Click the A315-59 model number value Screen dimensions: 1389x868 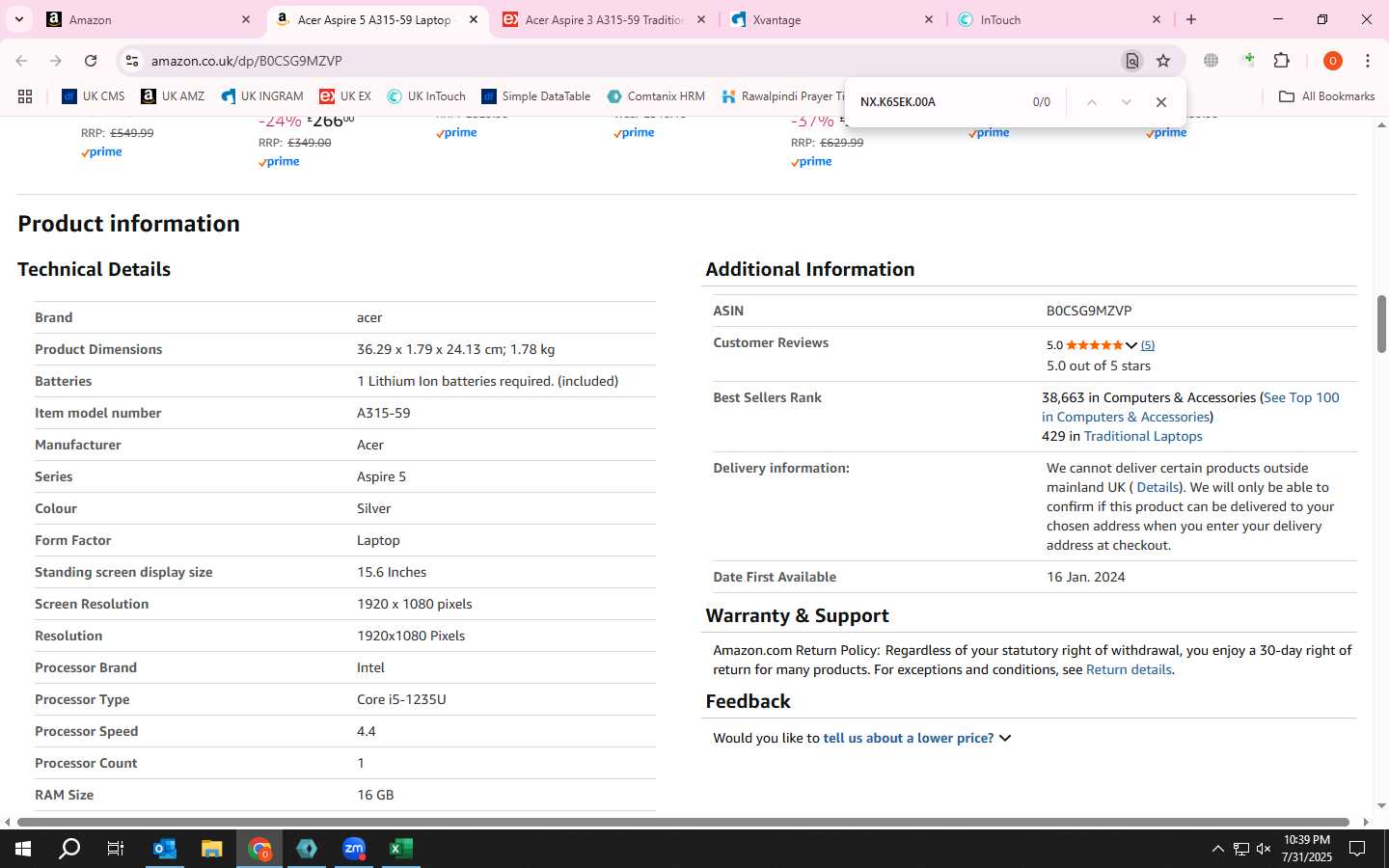[384, 413]
